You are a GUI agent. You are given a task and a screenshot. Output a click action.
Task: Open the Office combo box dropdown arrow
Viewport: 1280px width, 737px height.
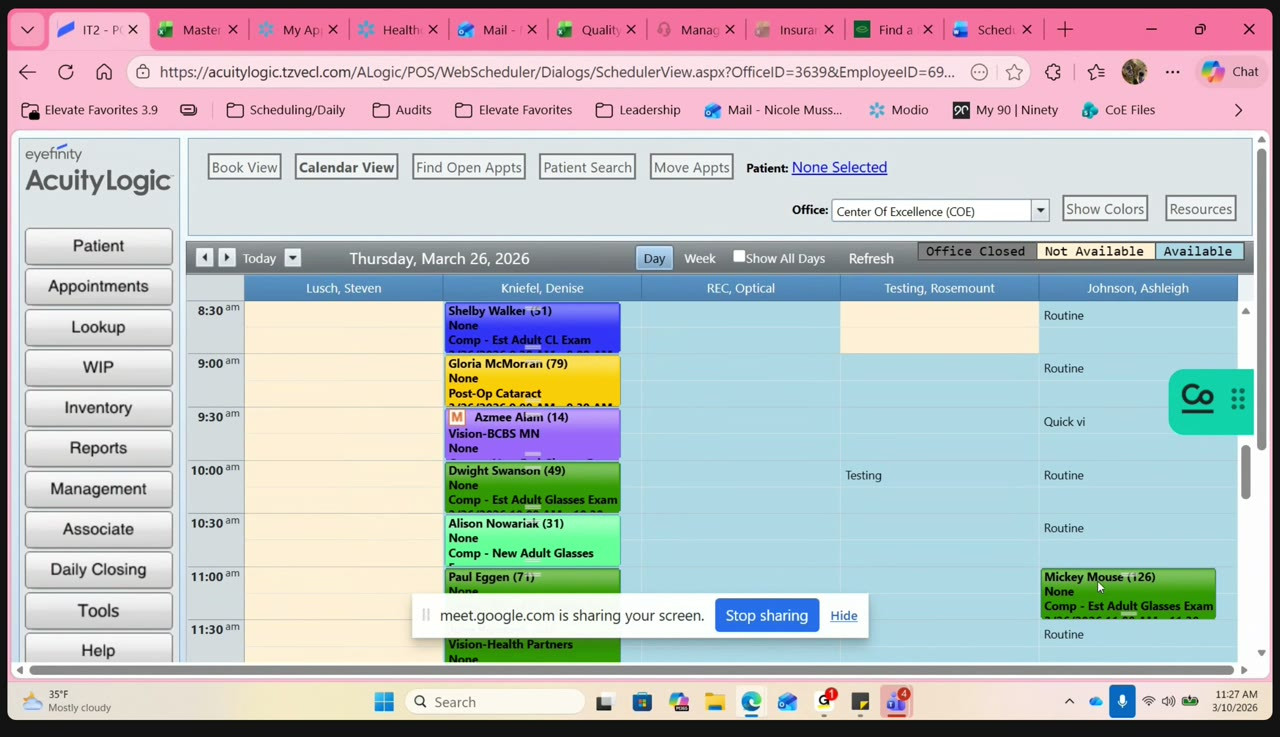tap(1040, 211)
